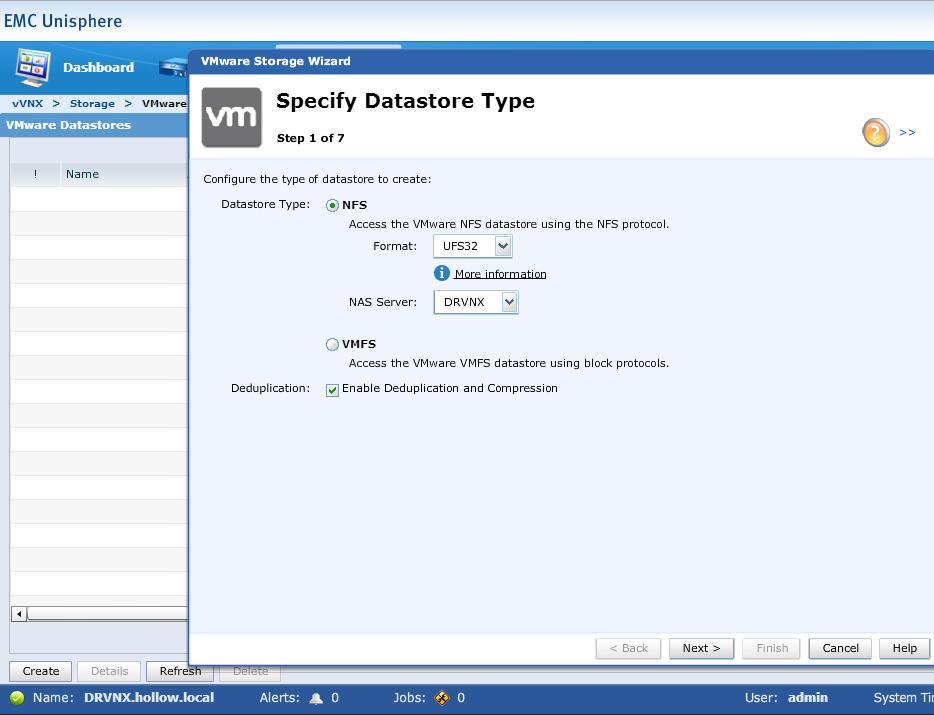Viewport: 934px width, 715px height.
Task: Click the jobs icon in status bar
Action: [442, 698]
